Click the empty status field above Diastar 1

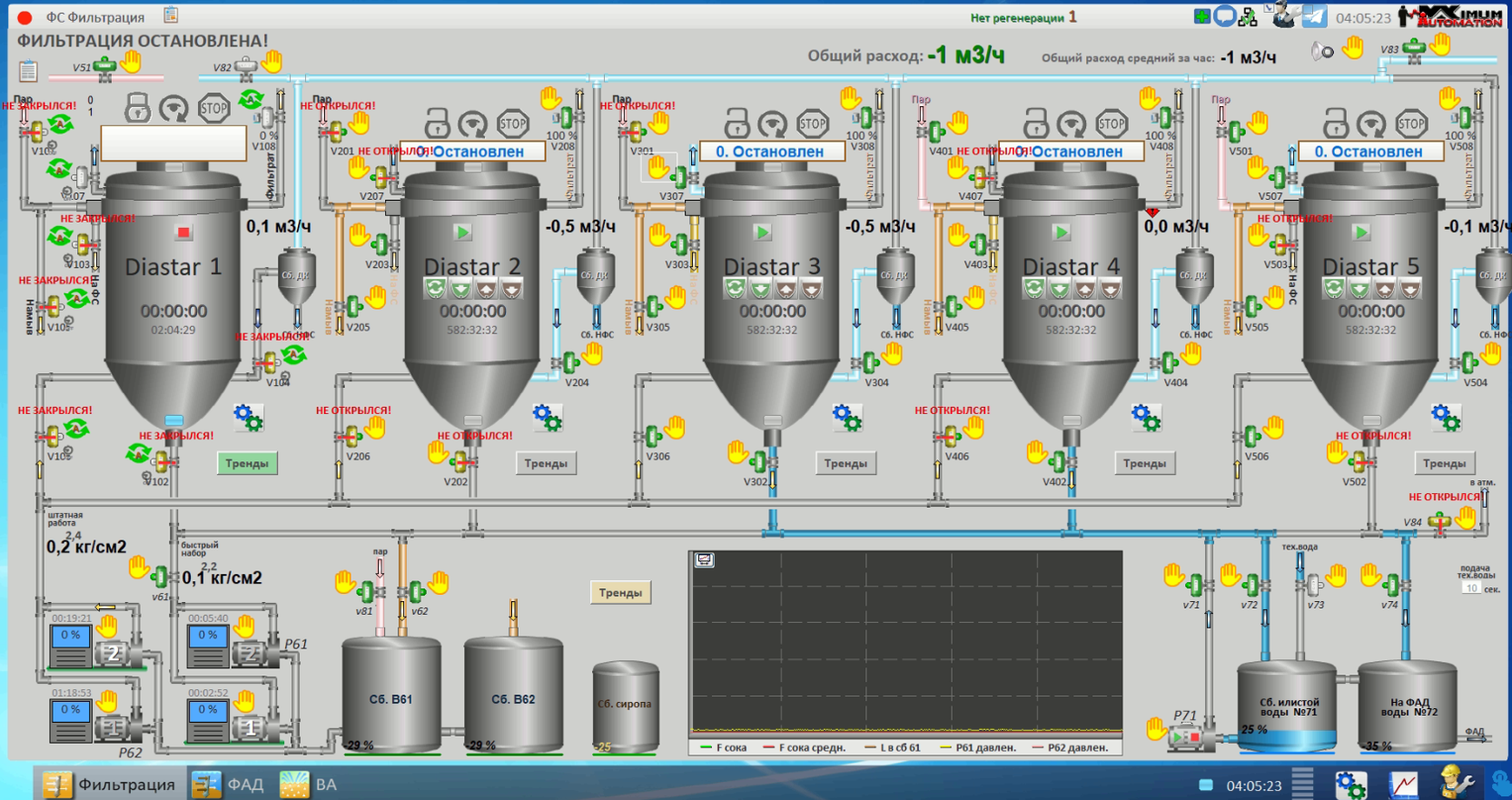(173, 143)
